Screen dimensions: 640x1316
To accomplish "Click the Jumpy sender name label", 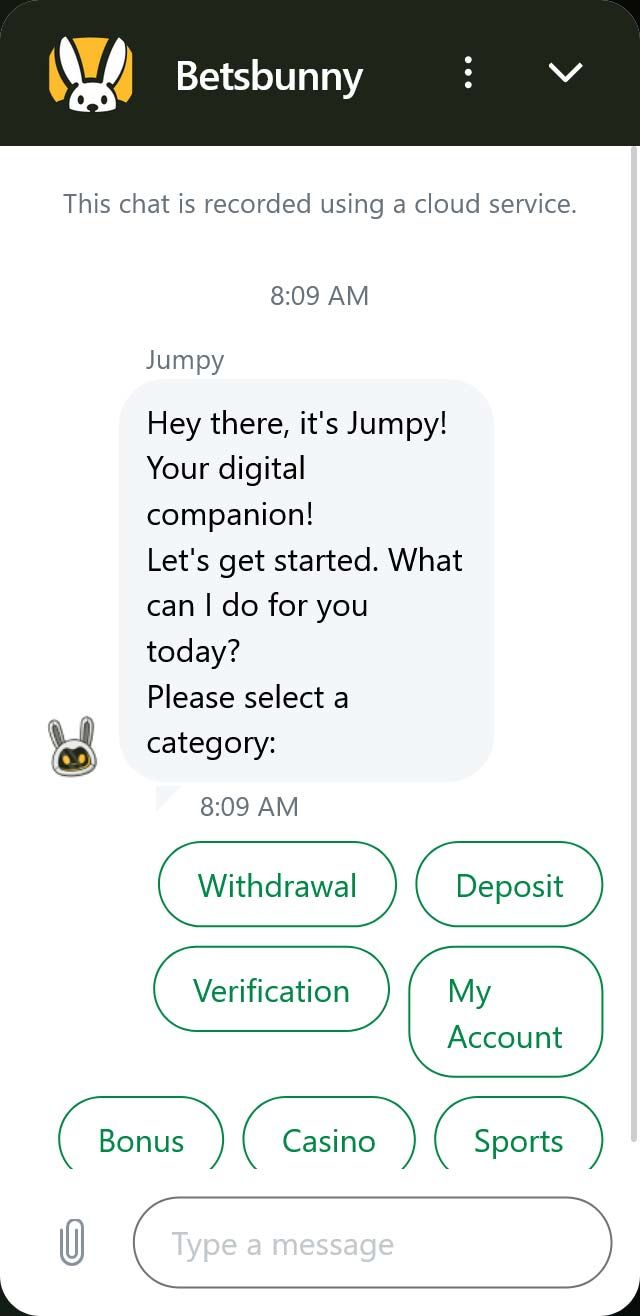I will click(x=185, y=359).
